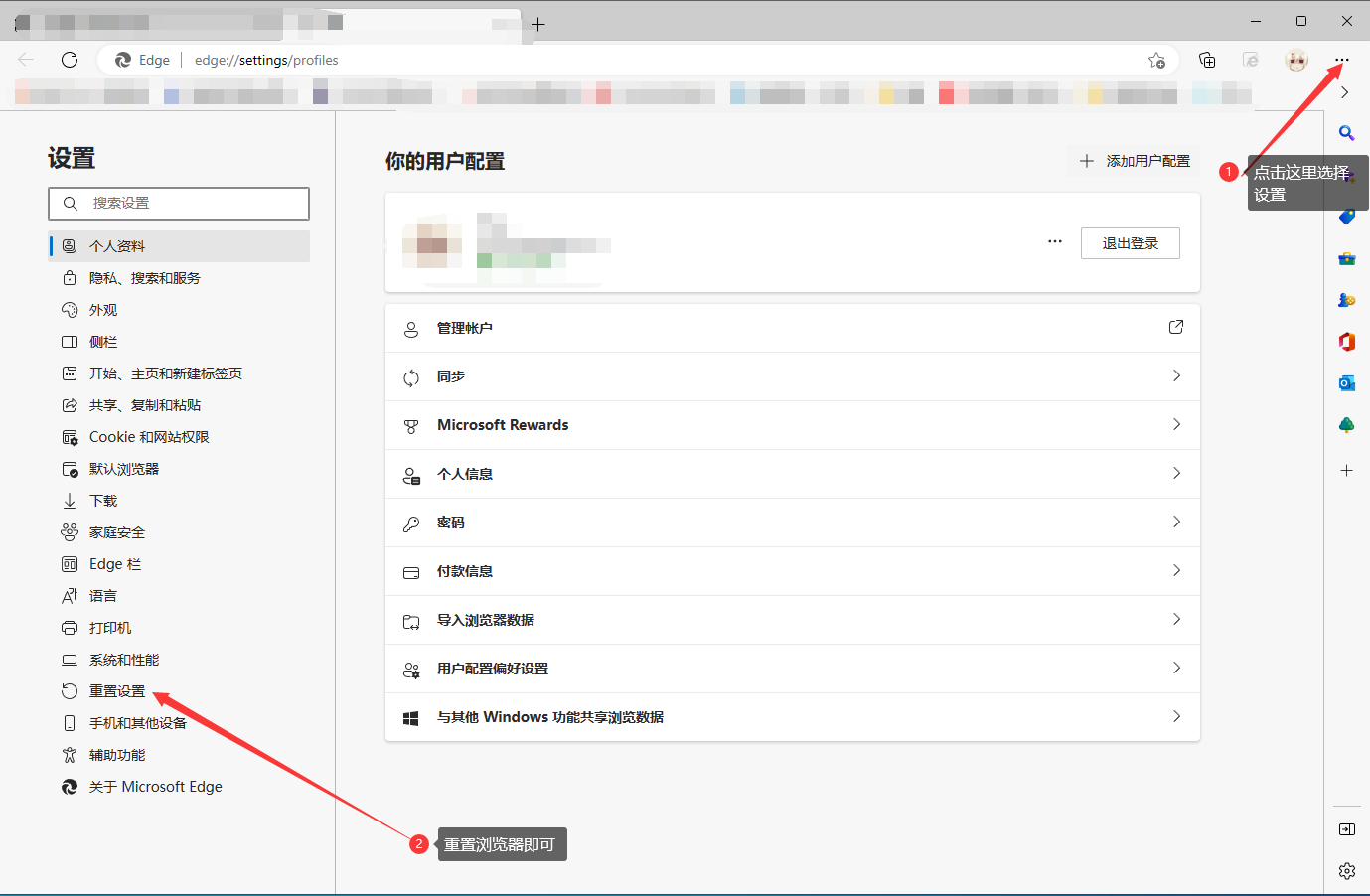Expand the 密码 passwords row
The height and width of the screenshot is (896, 1370).
[792, 523]
